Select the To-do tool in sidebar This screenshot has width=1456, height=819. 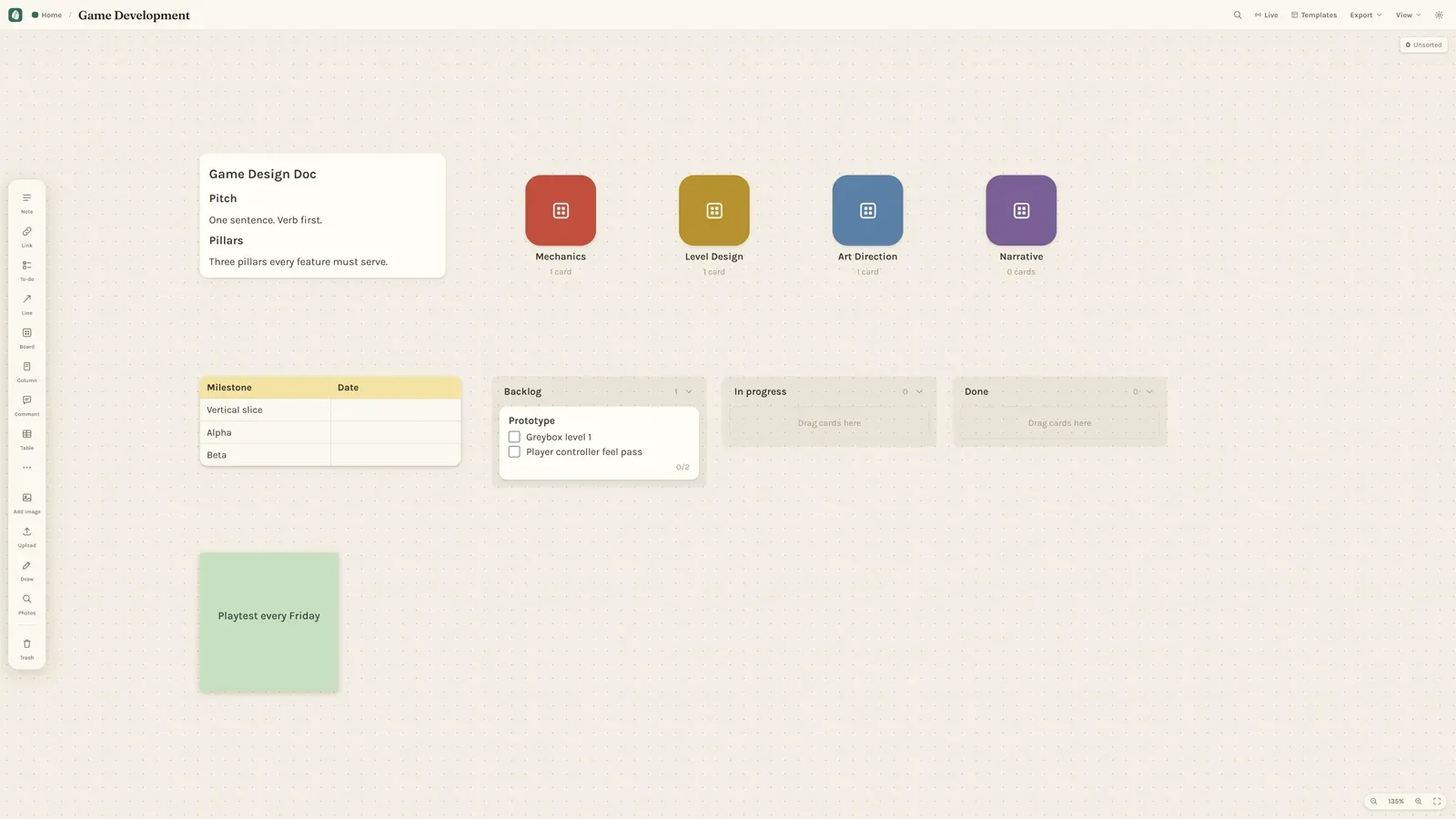26,270
